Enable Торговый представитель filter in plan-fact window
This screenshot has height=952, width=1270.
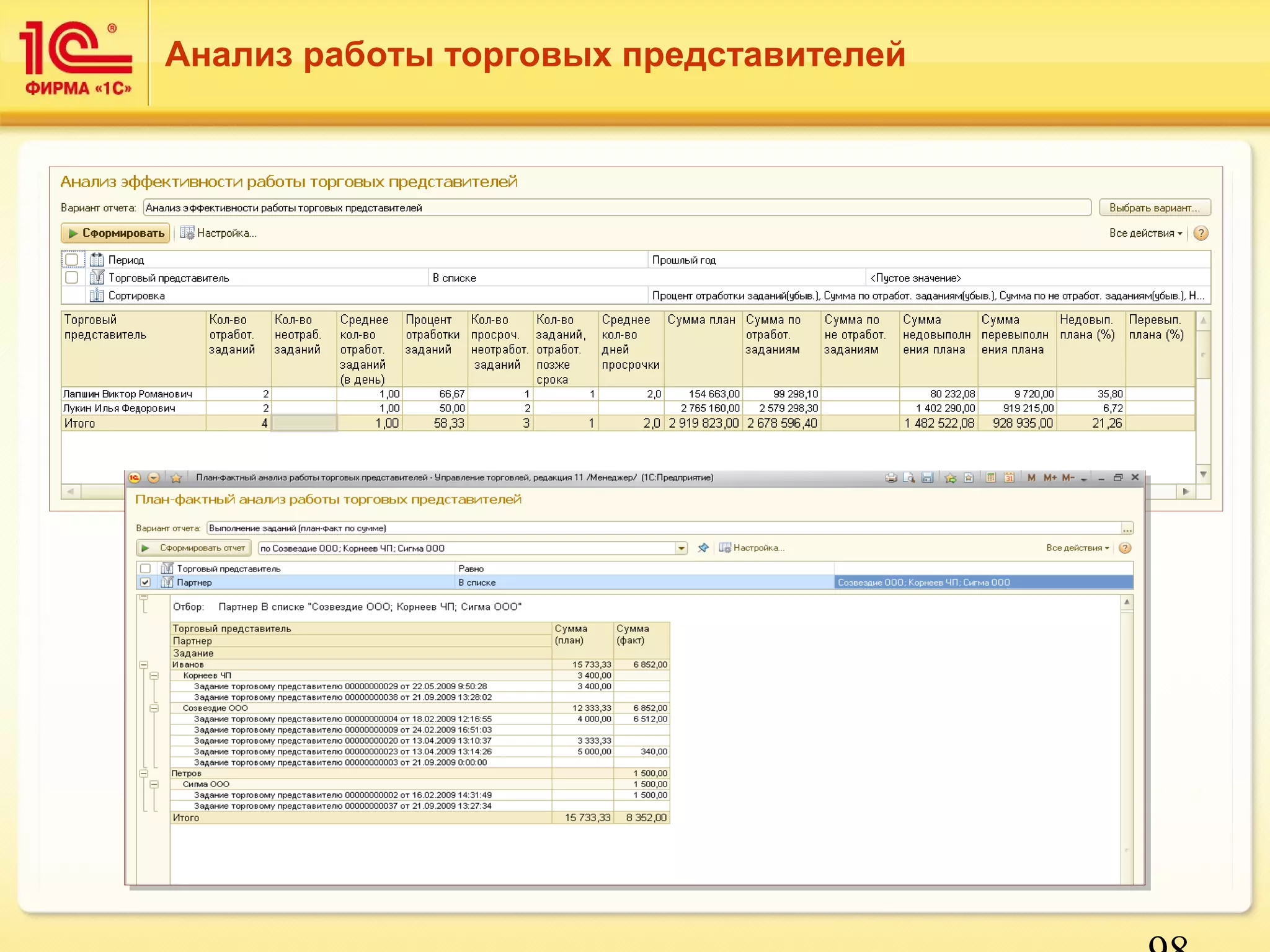pyautogui.click(x=145, y=568)
